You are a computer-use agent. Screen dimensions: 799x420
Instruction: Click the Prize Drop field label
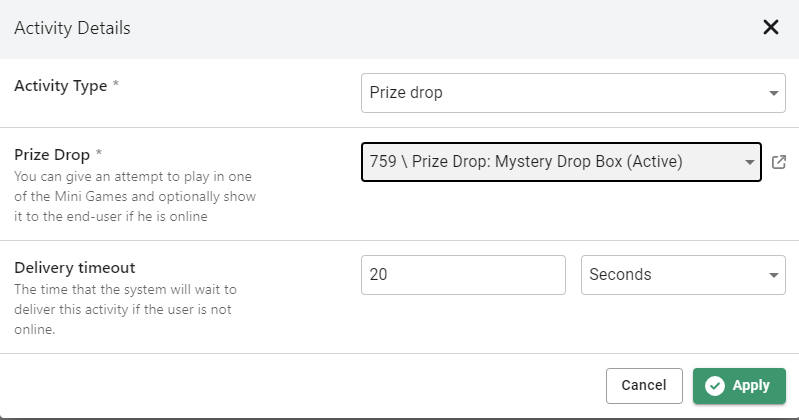(x=52, y=154)
